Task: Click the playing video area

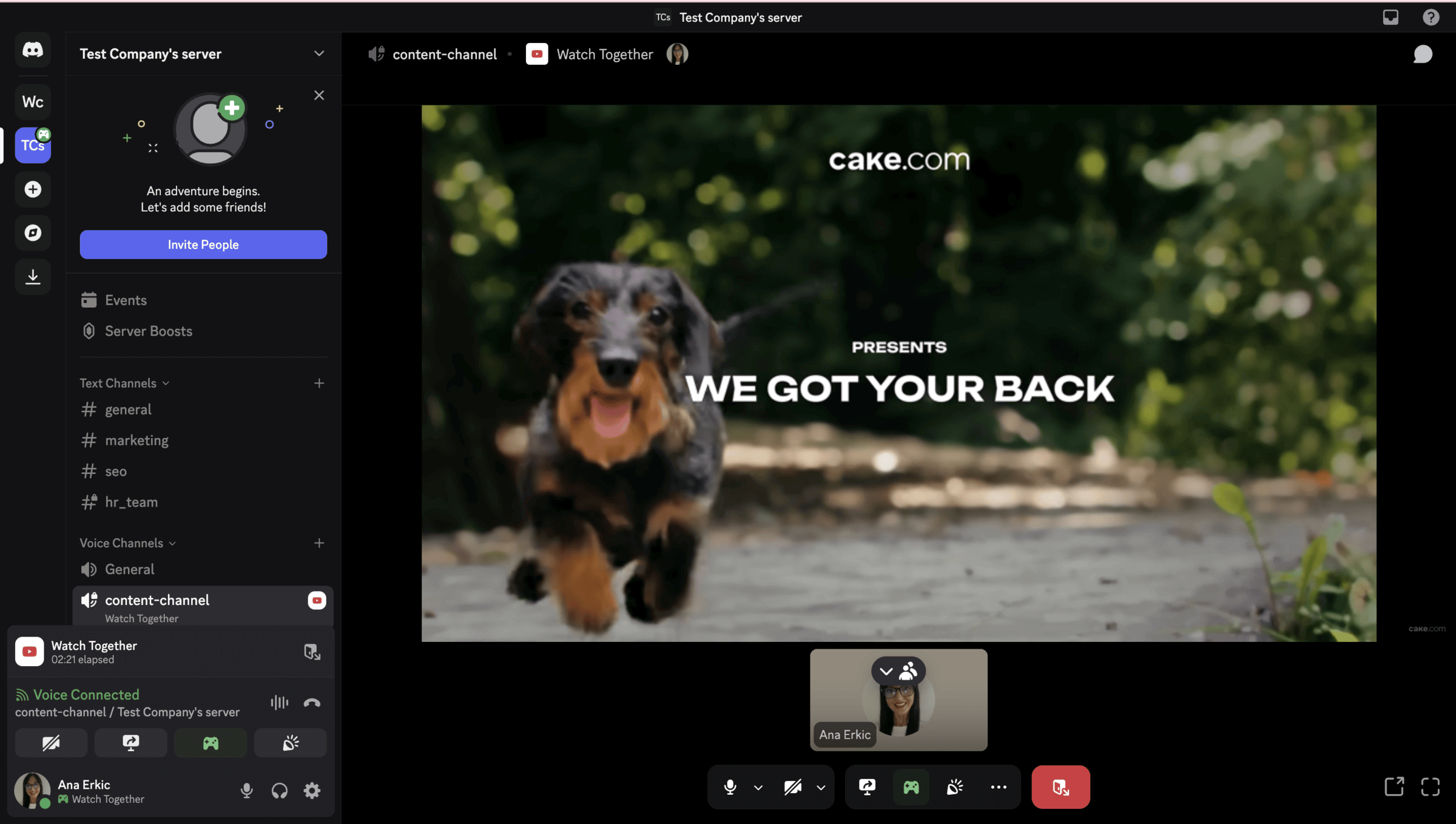Action: [898, 373]
